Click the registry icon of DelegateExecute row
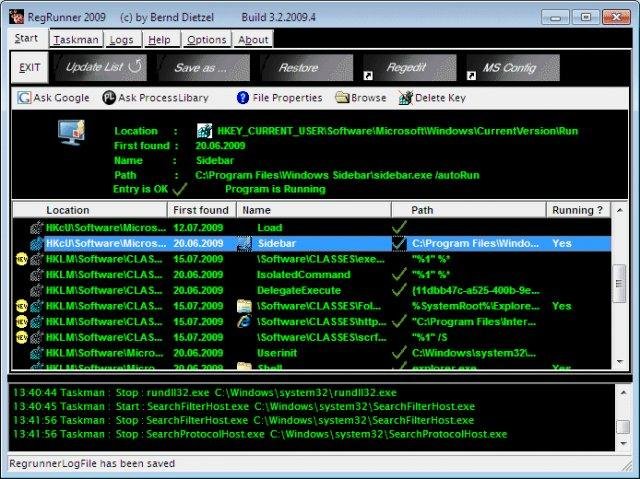Viewport: 640px width, 479px height. tap(37, 291)
